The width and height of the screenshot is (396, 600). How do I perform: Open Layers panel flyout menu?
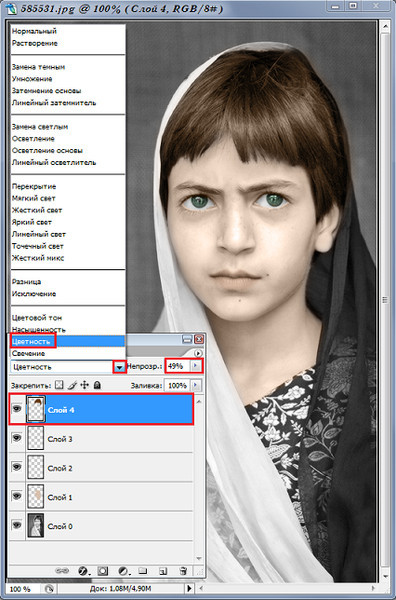pos(198,353)
